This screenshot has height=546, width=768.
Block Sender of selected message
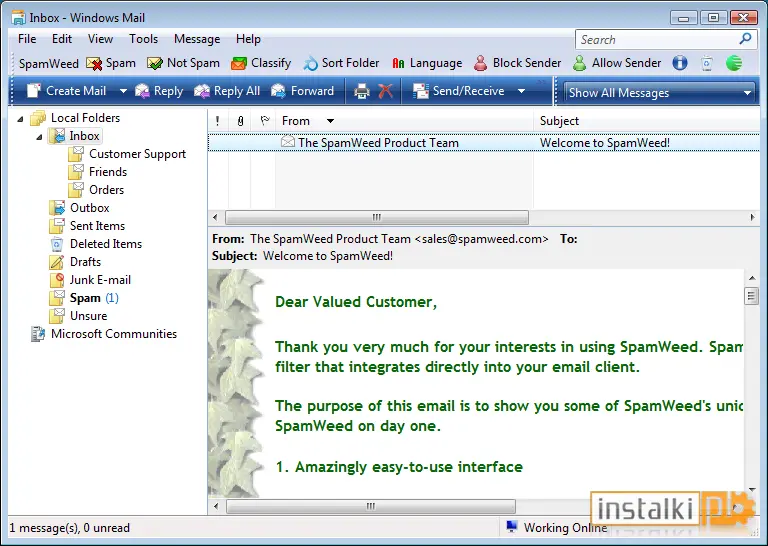click(518, 63)
